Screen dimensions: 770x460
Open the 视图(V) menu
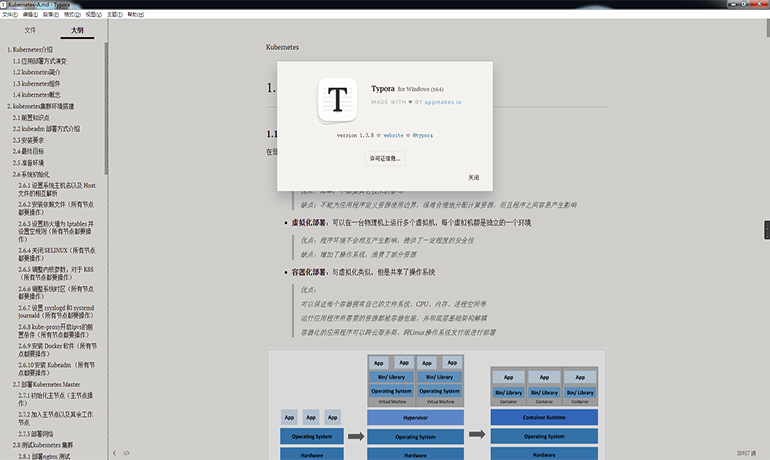pyautogui.click(x=93, y=15)
